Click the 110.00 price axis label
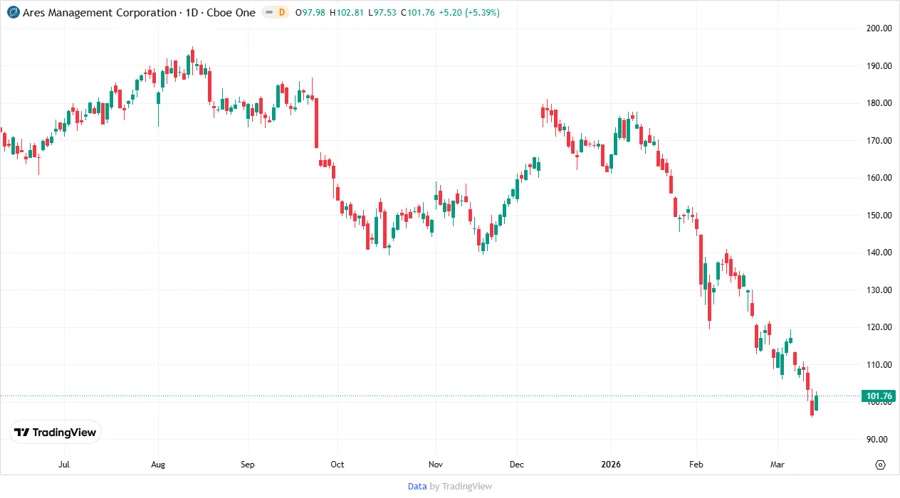Screen dimensions: 900x498 point(879,365)
